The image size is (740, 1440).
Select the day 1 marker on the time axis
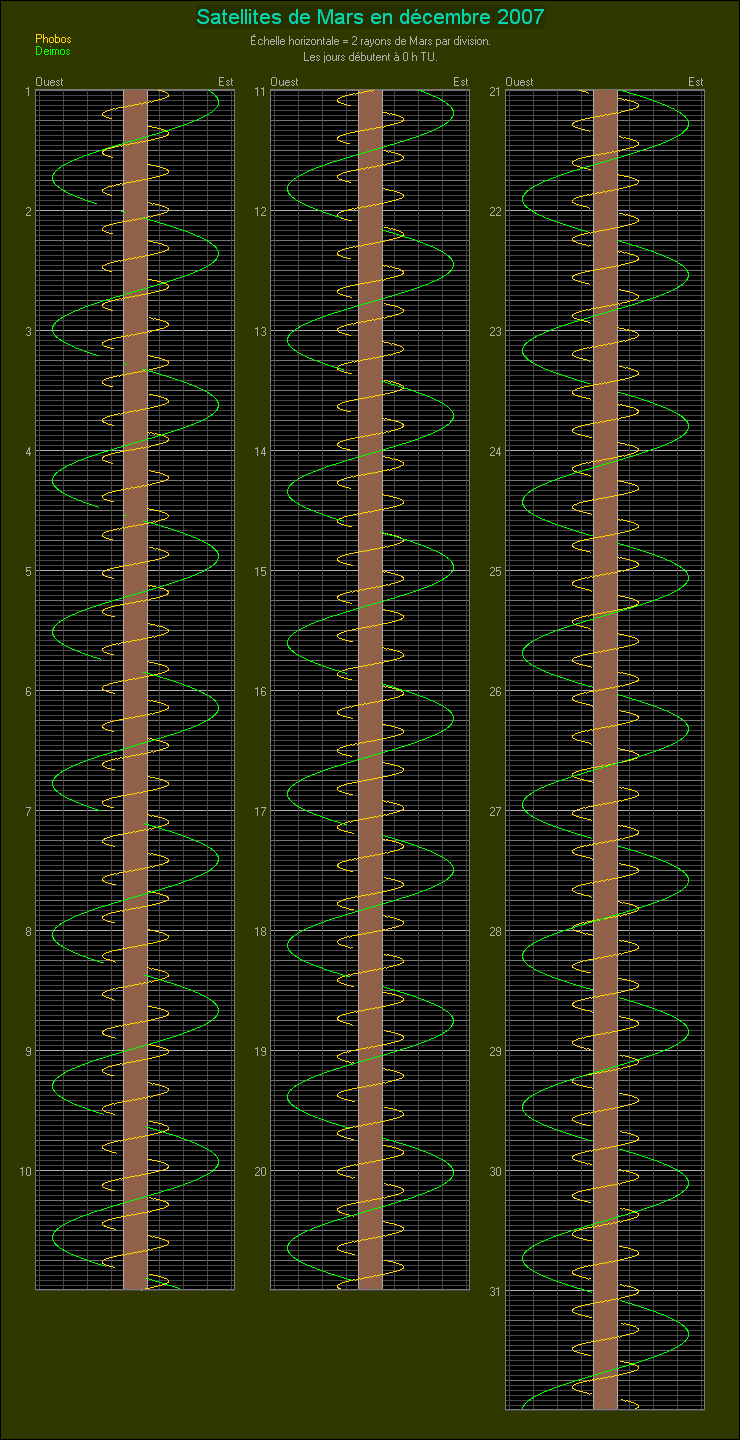[27, 91]
